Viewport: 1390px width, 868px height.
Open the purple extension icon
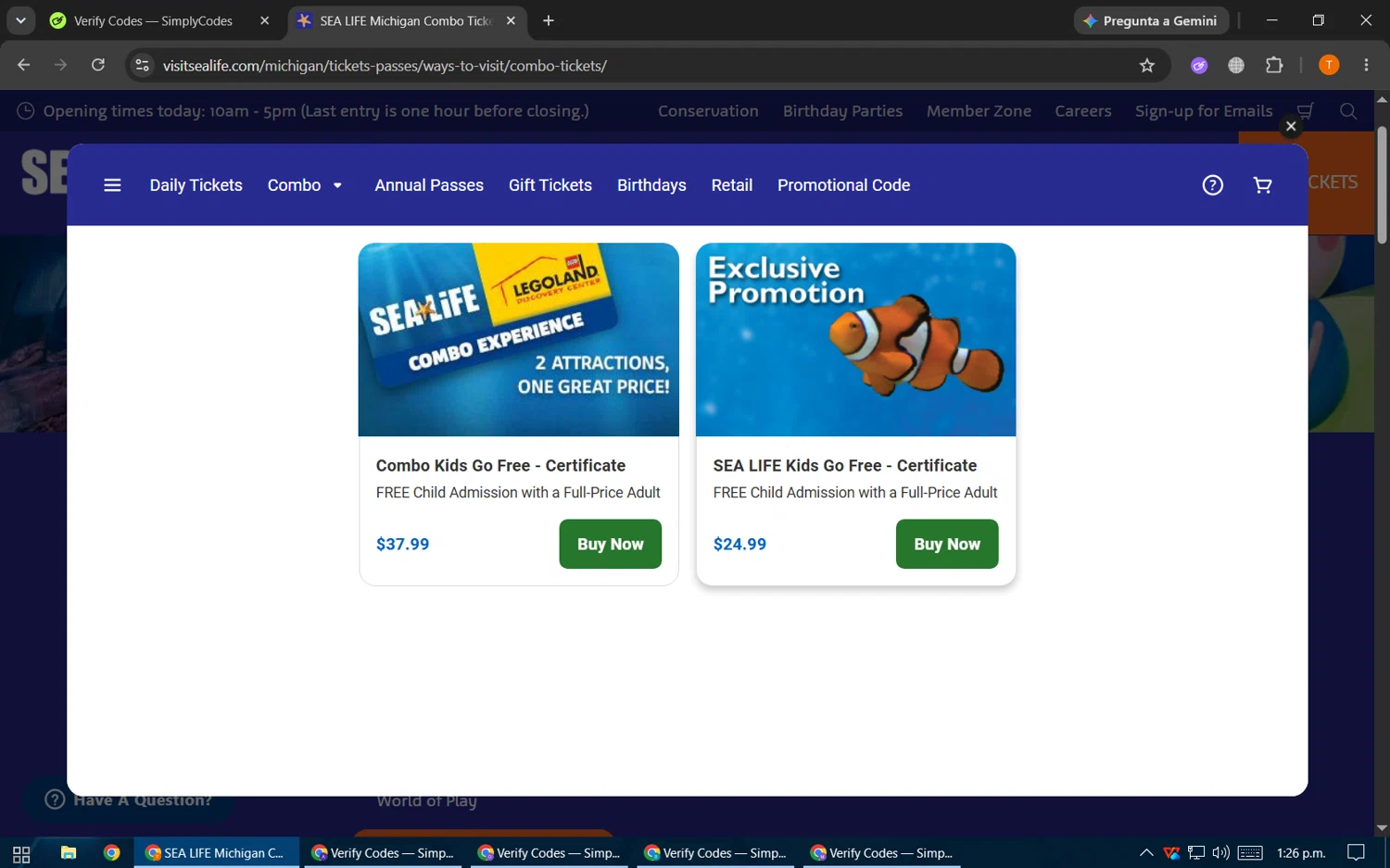(x=1199, y=65)
